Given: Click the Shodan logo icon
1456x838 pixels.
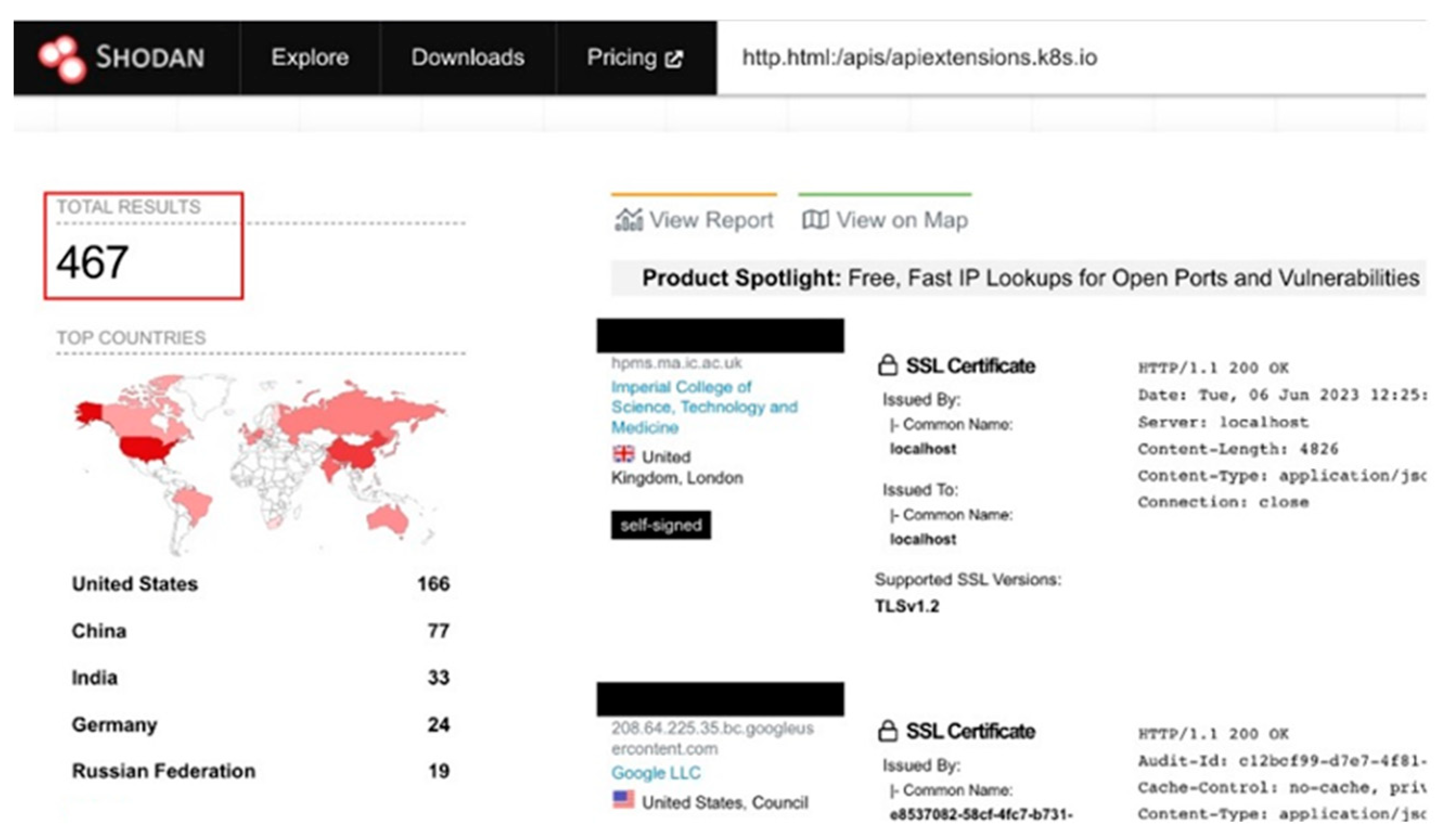Looking at the screenshot, I should click(x=62, y=58).
